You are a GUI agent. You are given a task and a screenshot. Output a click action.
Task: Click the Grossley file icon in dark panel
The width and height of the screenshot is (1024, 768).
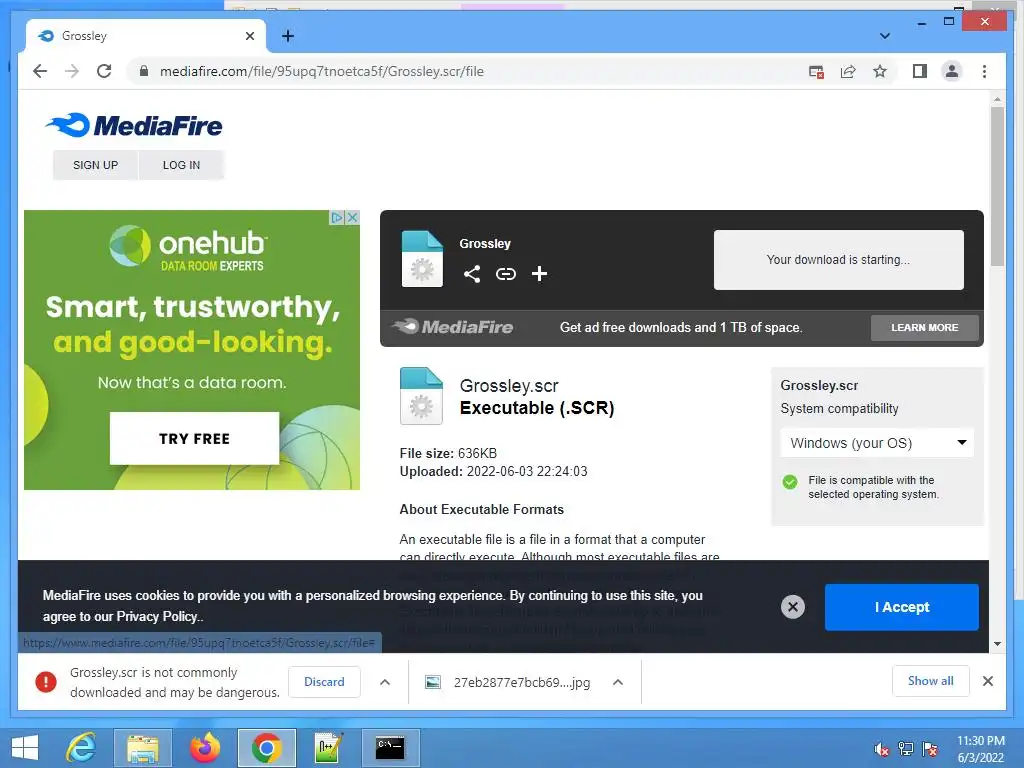(x=422, y=259)
